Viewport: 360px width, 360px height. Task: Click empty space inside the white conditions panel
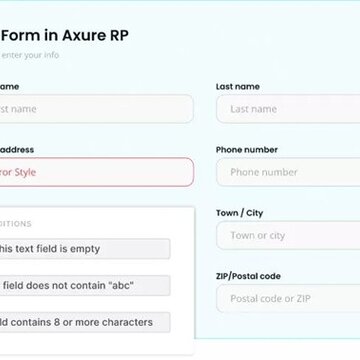(182, 343)
